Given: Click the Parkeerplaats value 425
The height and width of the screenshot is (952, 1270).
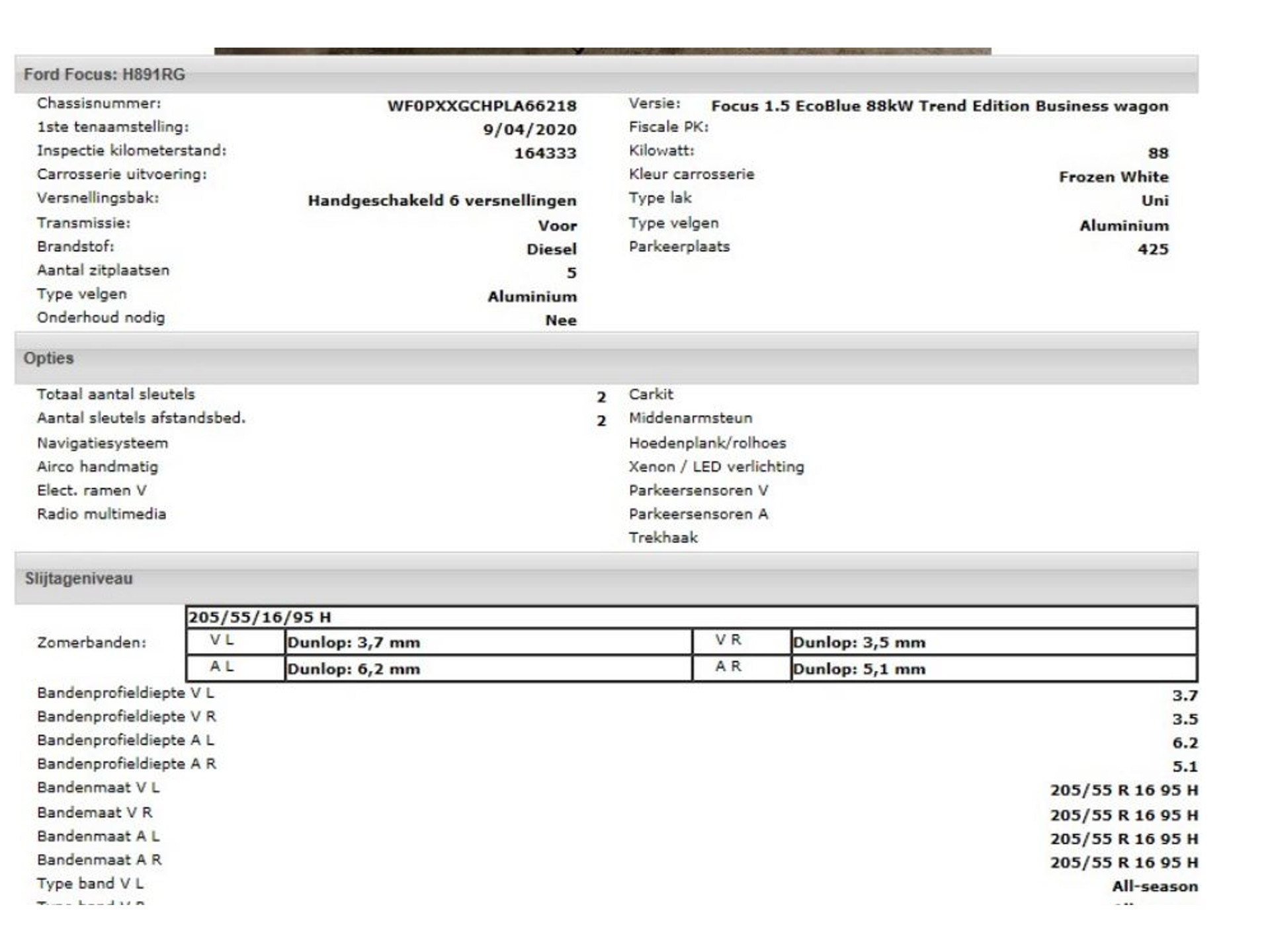Looking at the screenshot, I should pos(1153,249).
